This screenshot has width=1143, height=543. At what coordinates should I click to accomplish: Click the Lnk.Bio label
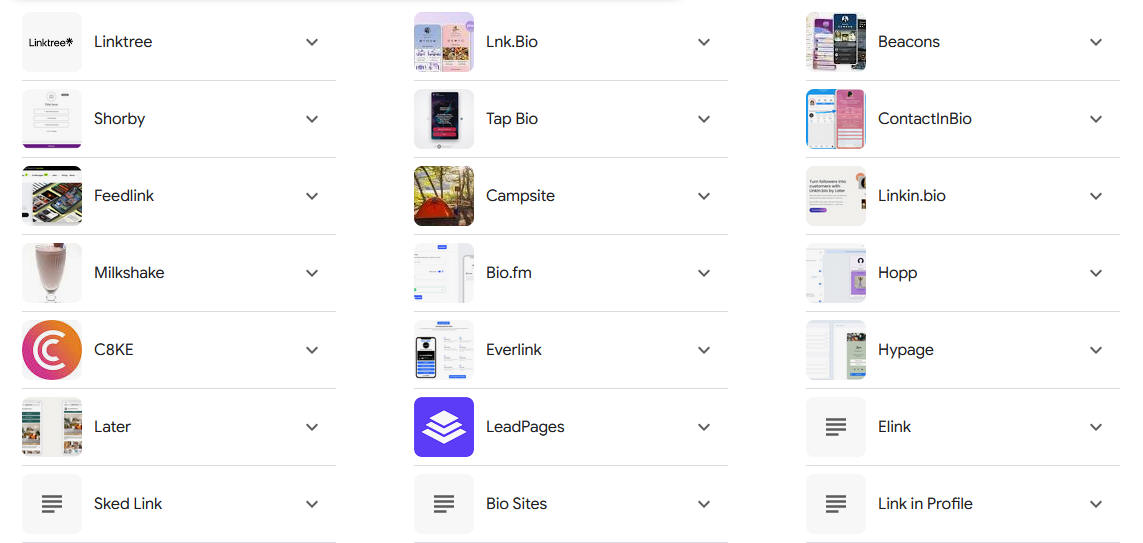(x=512, y=42)
